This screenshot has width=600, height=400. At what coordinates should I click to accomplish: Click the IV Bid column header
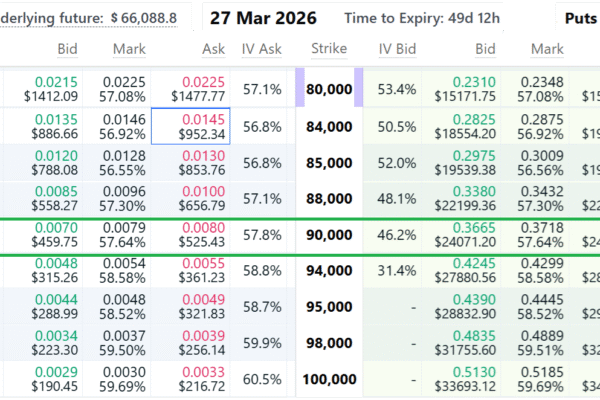click(396, 49)
